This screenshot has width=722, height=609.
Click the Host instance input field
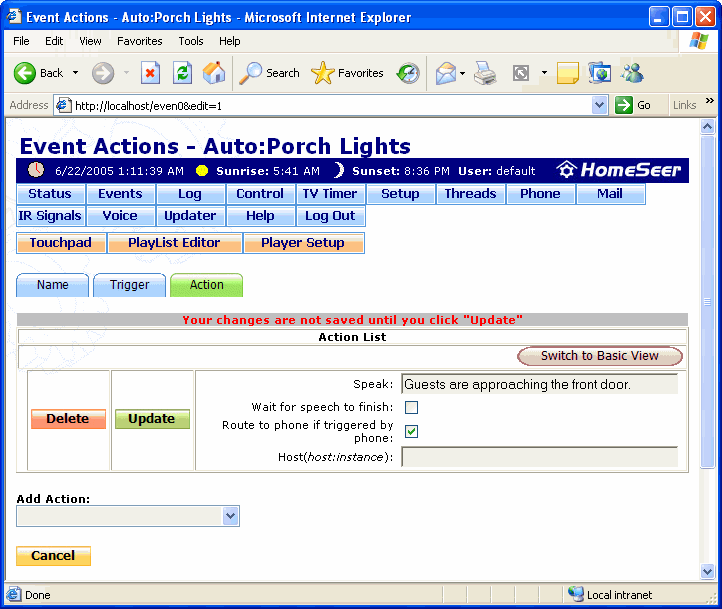point(539,457)
